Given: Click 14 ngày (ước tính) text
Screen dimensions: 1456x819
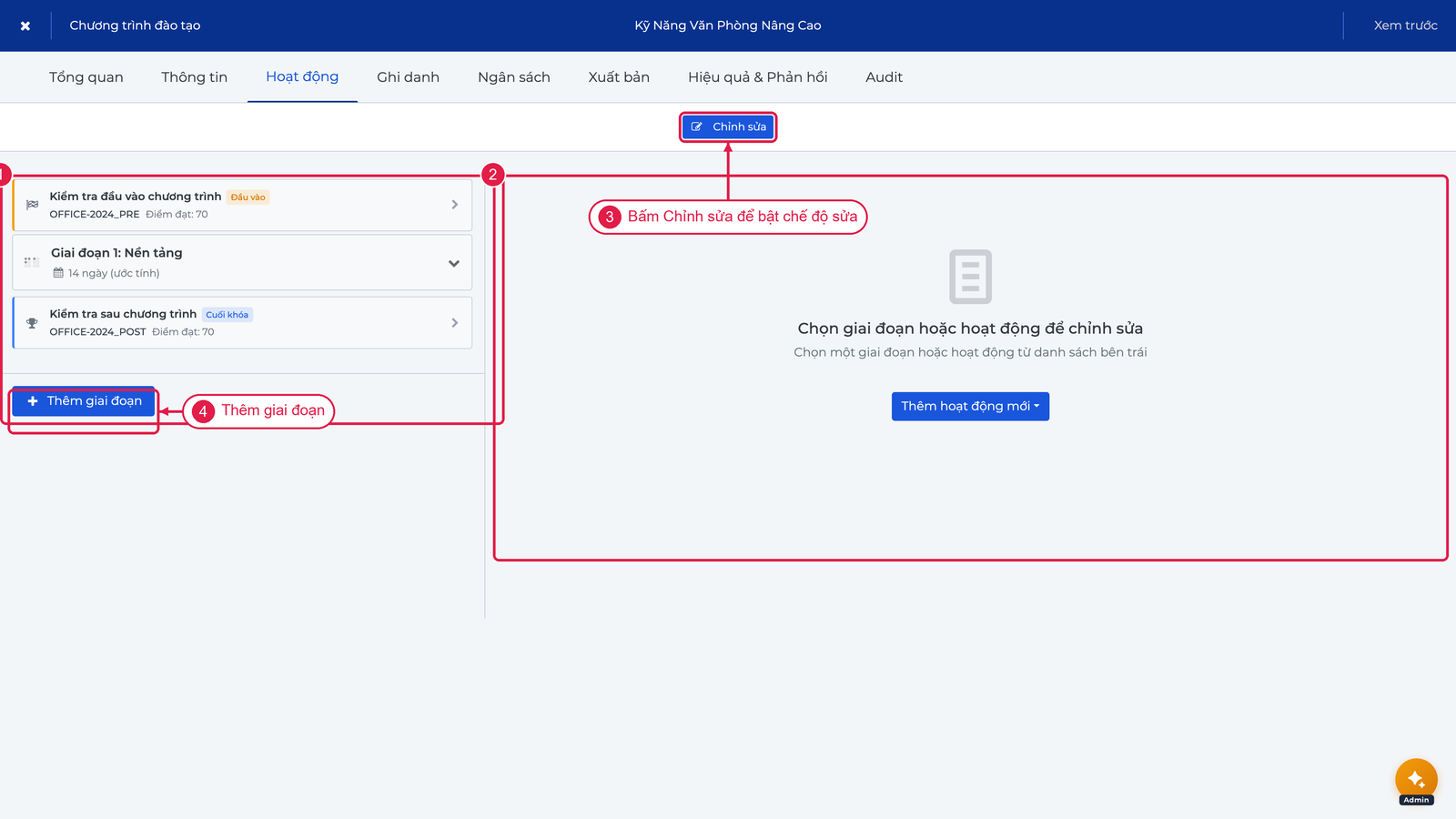Looking at the screenshot, I should 114,273.
